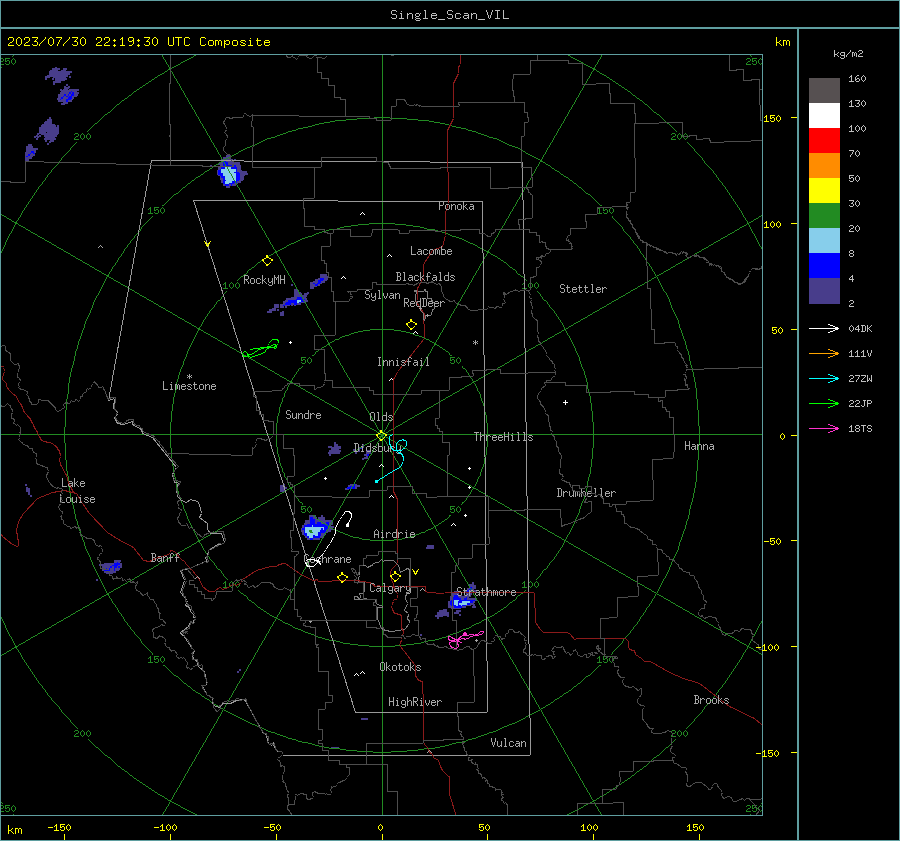Click the orange 70 kg/m2 color swatch
Viewport: 900px width, 841px height.
(x=824, y=166)
